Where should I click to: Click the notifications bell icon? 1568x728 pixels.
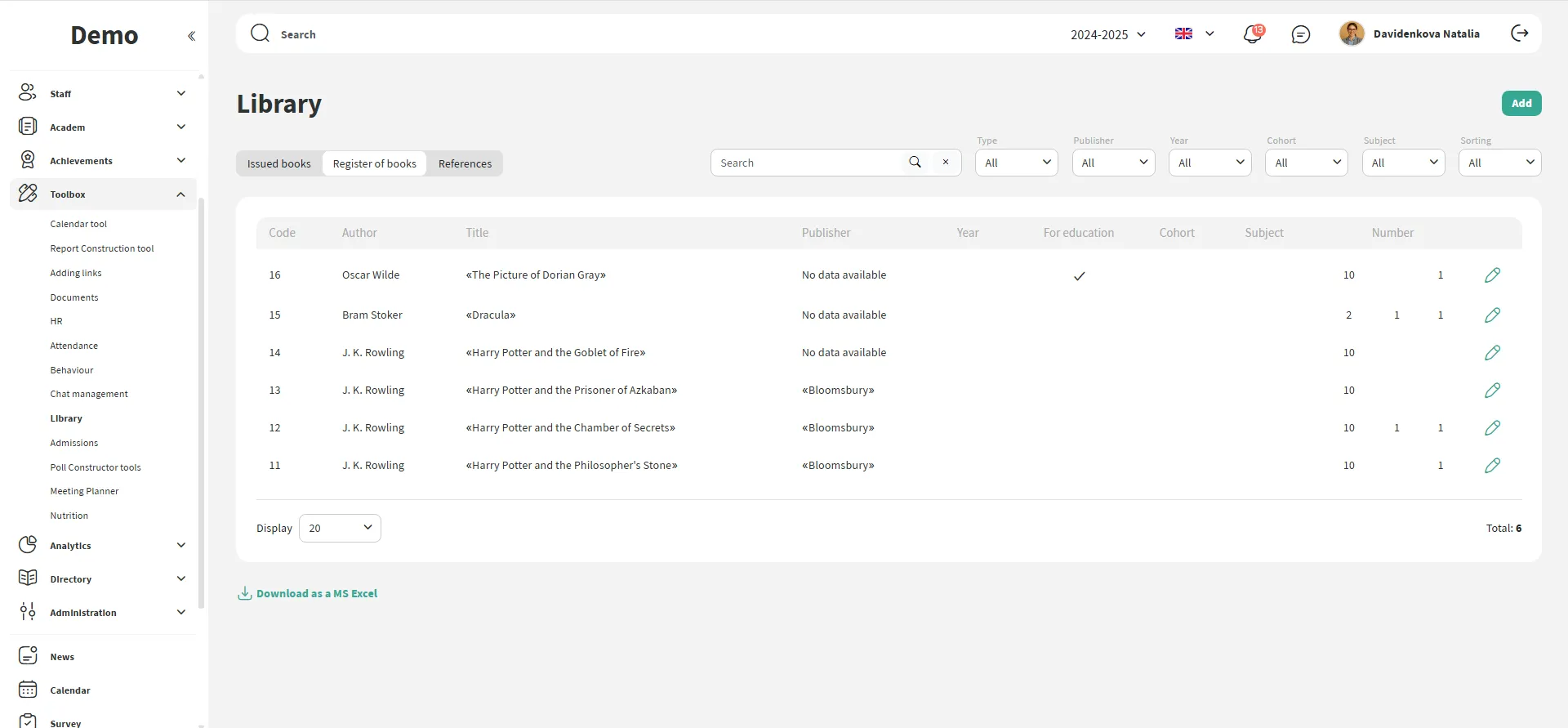tap(1252, 34)
